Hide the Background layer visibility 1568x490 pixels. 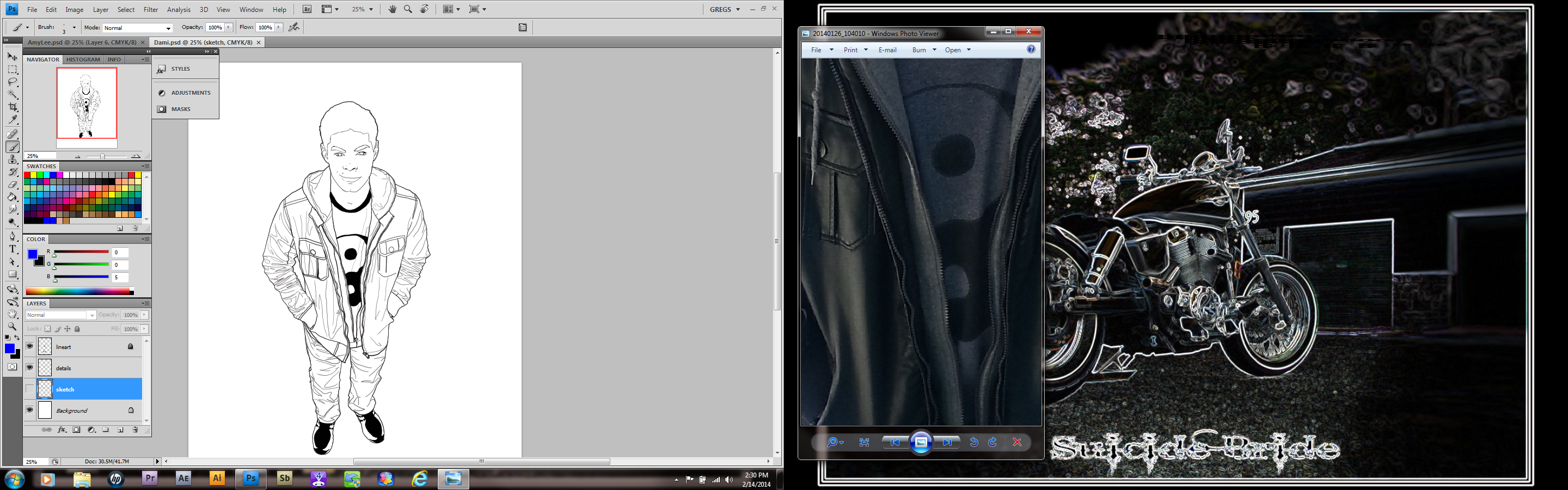click(29, 411)
